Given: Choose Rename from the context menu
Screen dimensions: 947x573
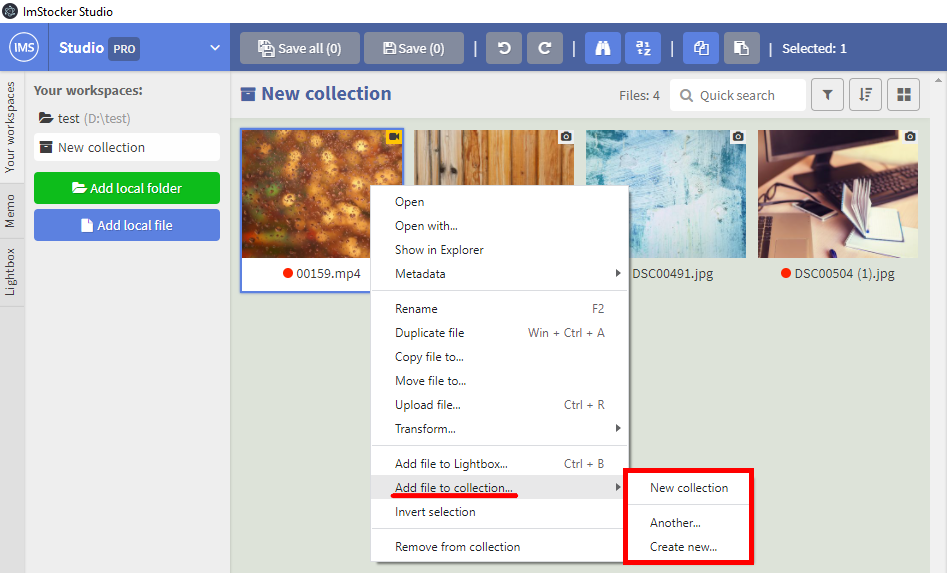Looking at the screenshot, I should [x=499, y=309].
